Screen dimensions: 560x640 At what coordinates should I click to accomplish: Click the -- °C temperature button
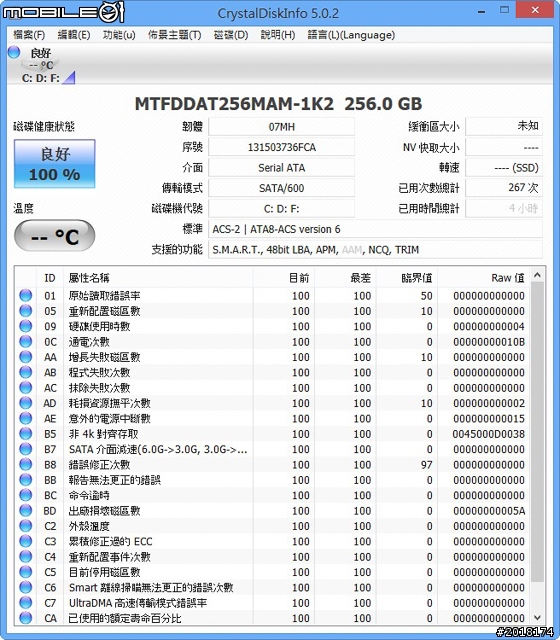55,236
